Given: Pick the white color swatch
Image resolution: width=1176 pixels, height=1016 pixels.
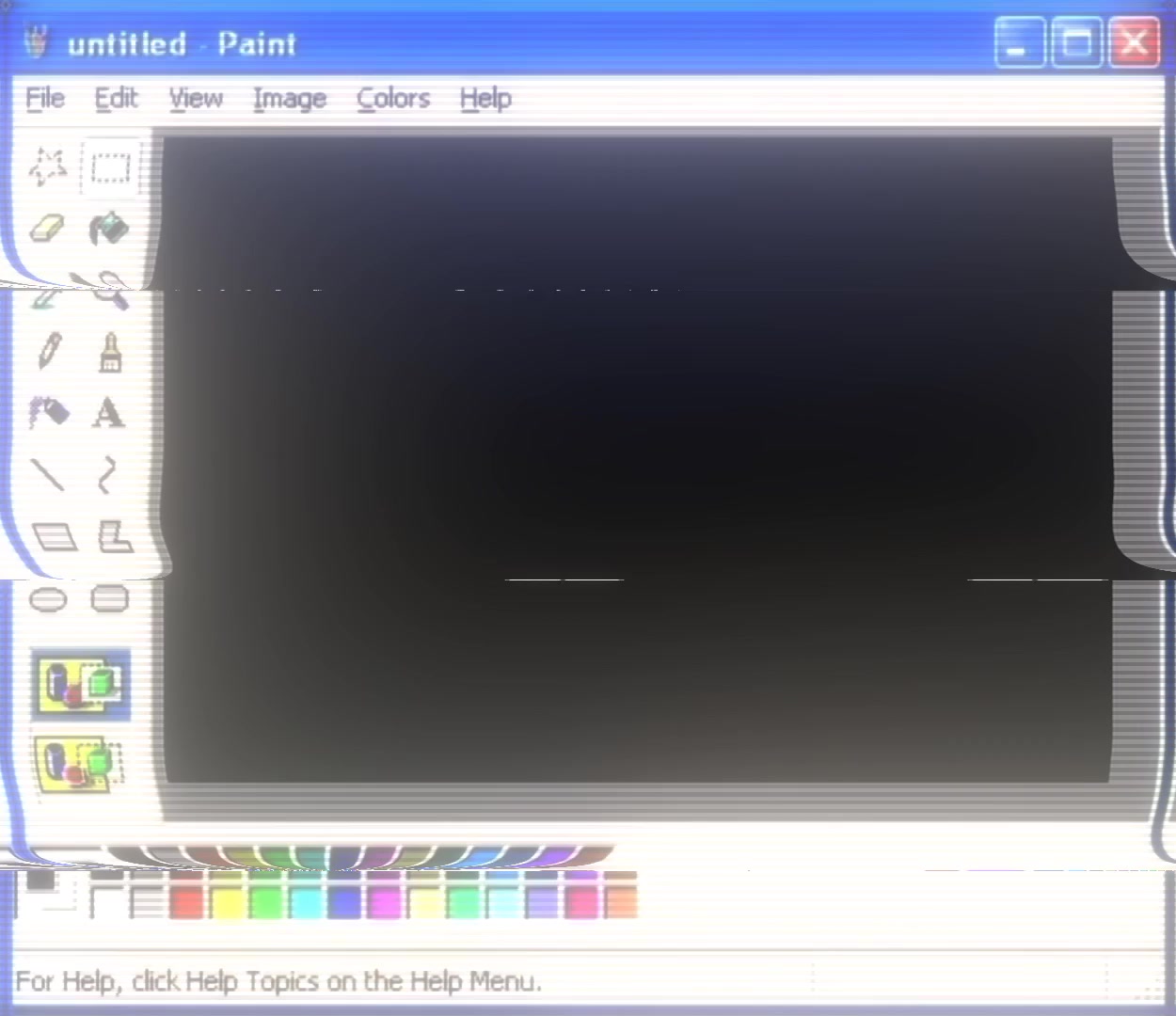Looking at the screenshot, I should (107, 902).
